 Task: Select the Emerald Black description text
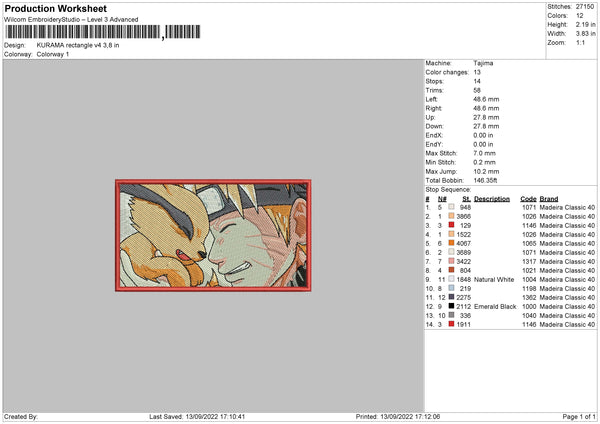point(495,307)
